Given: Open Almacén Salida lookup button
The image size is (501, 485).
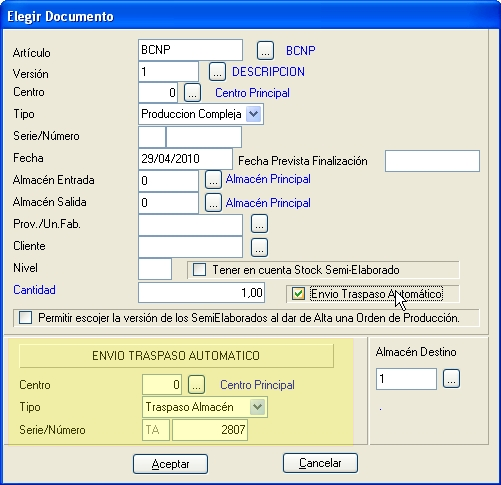Looking at the screenshot, I should (213, 203).
